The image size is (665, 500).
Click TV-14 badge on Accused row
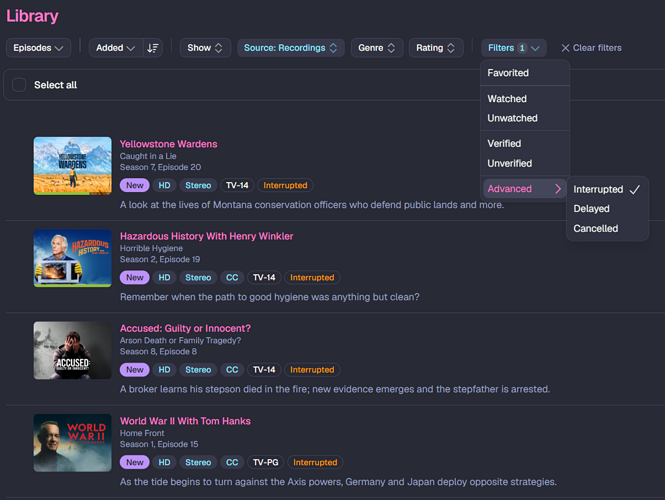click(264, 370)
